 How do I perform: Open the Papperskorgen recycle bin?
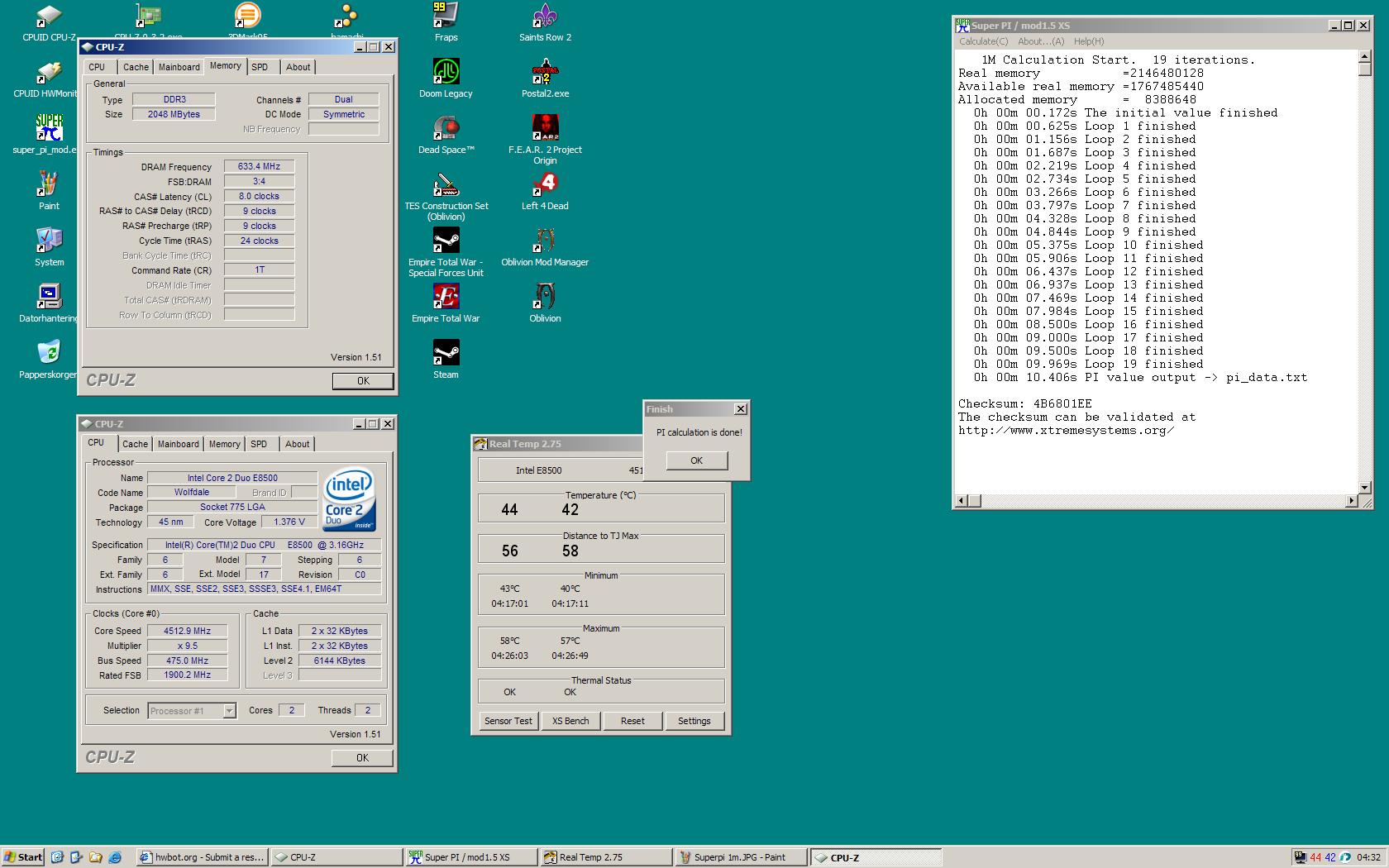(x=49, y=359)
